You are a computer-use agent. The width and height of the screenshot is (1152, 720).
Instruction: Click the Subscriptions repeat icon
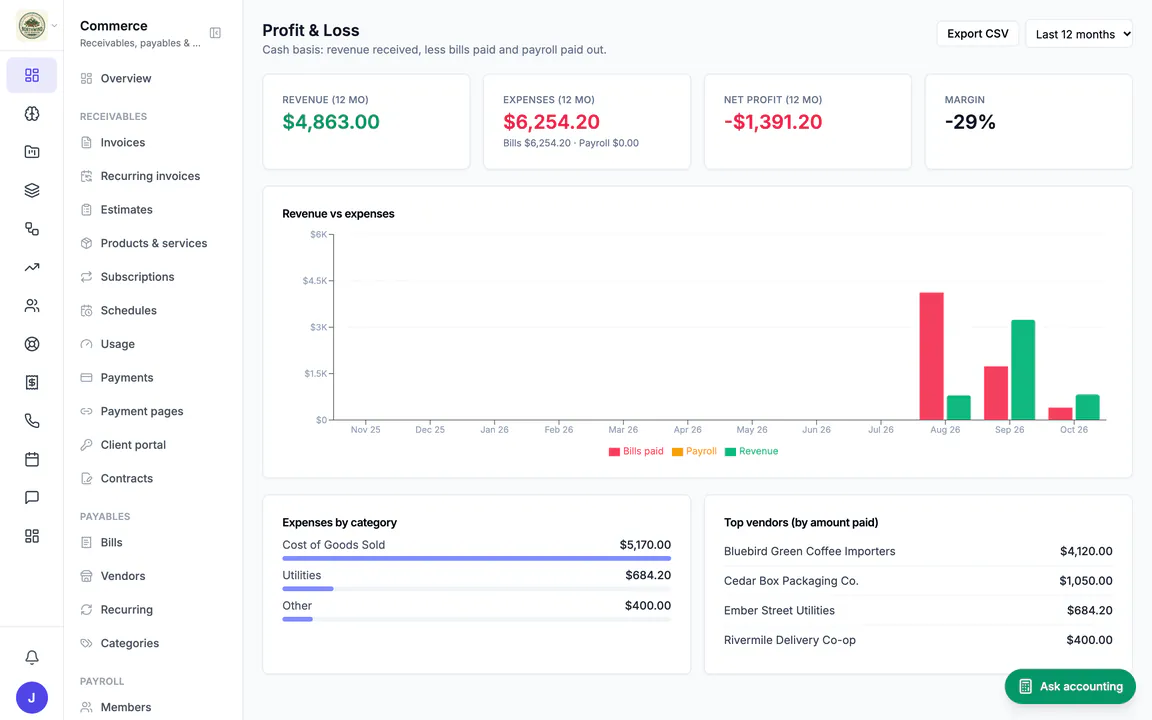(x=86, y=277)
